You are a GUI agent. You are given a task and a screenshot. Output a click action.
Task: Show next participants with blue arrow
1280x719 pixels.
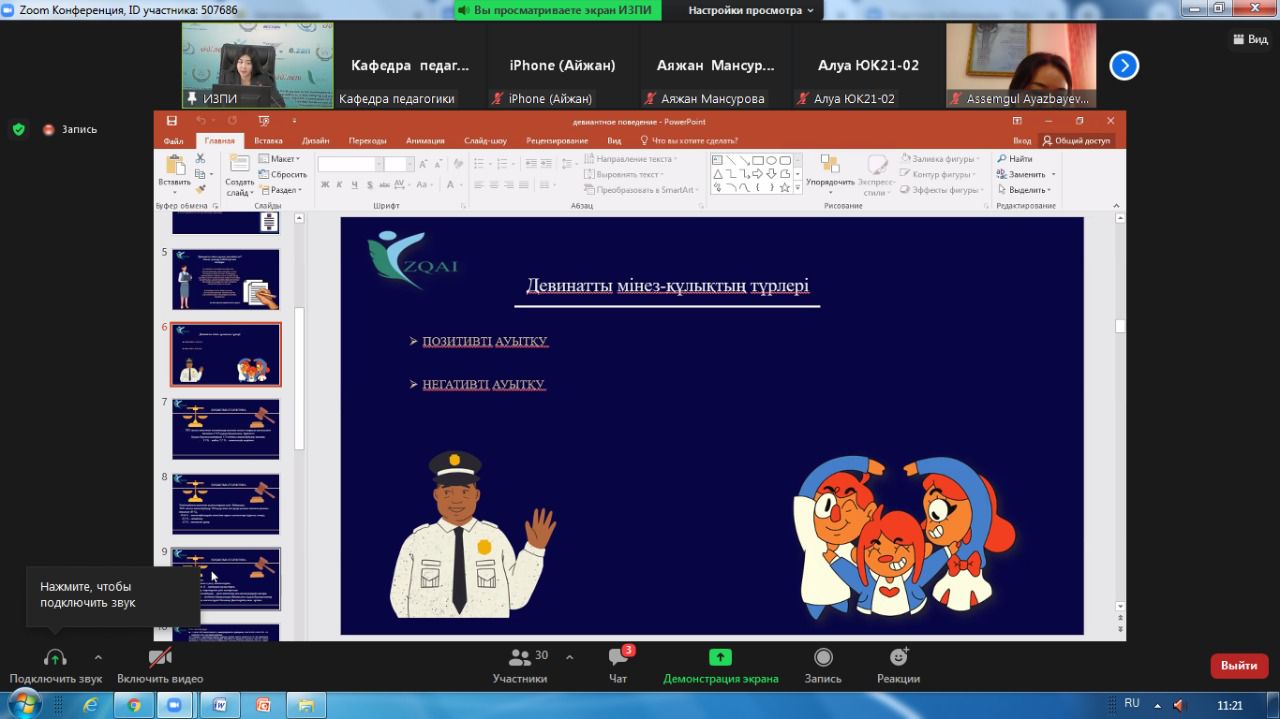coord(1124,66)
